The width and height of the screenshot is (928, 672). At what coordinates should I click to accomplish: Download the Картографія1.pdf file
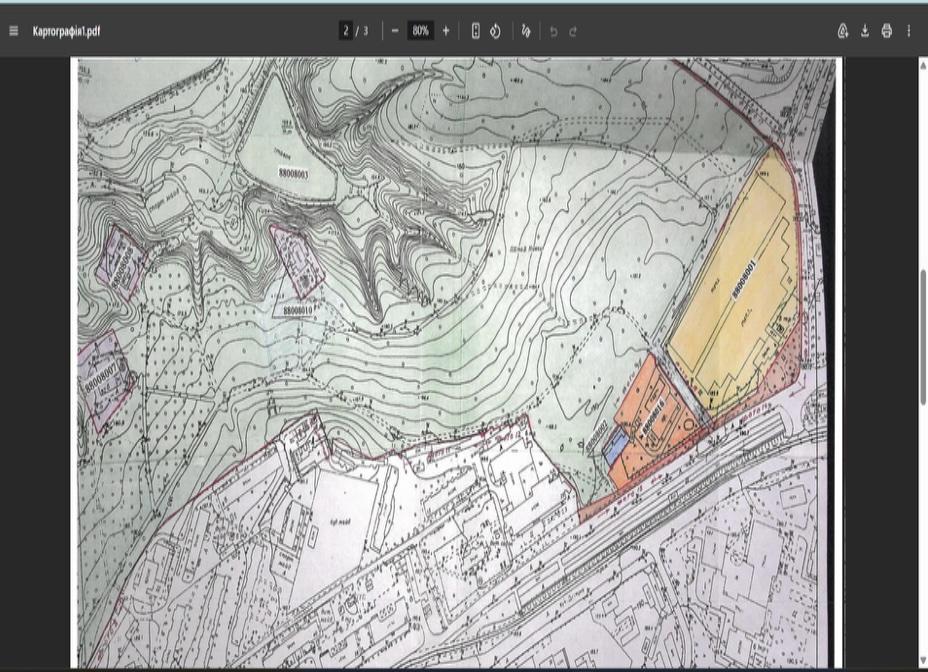[865, 31]
